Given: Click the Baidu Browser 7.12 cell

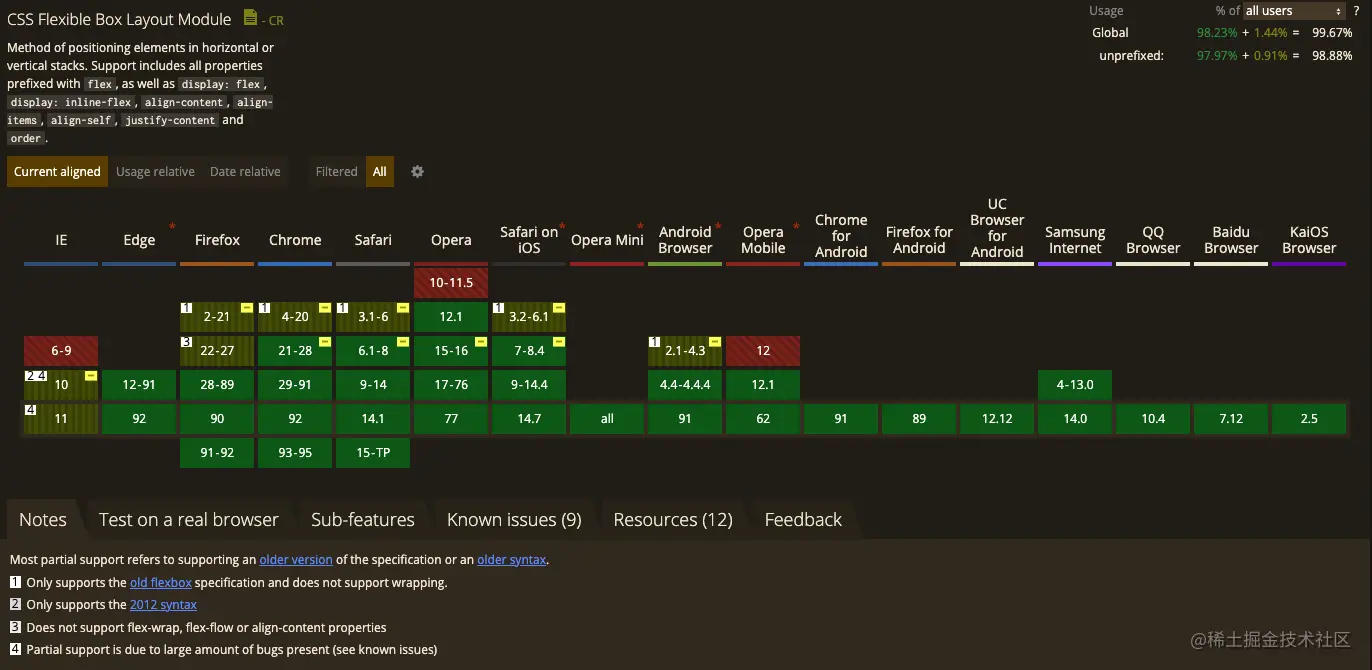Looking at the screenshot, I should pos(1231,419).
